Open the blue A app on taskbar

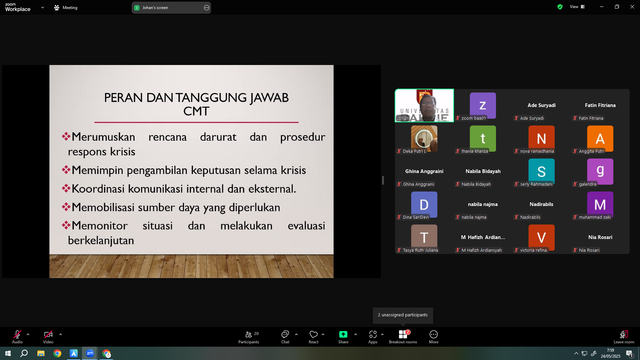coord(73,353)
